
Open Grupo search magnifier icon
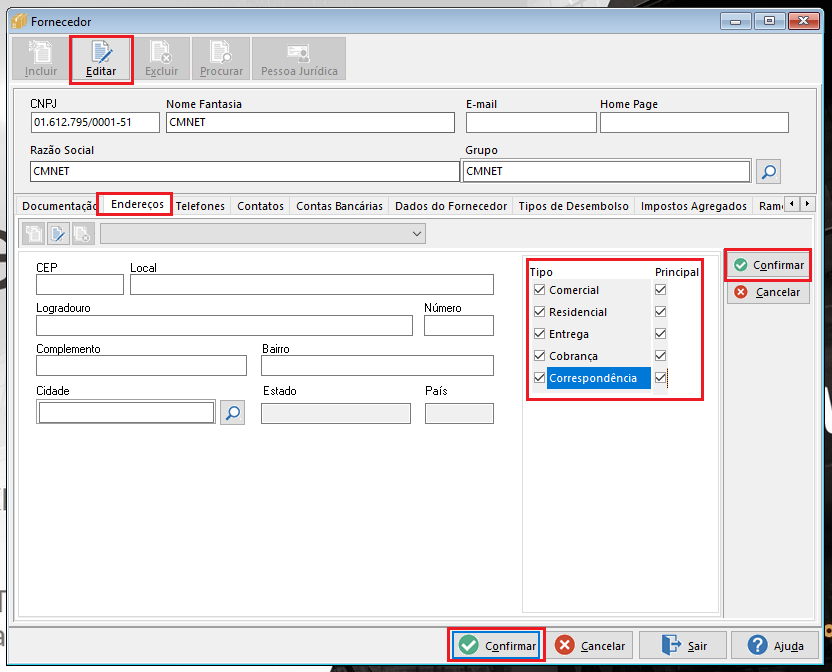pos(768,171)
